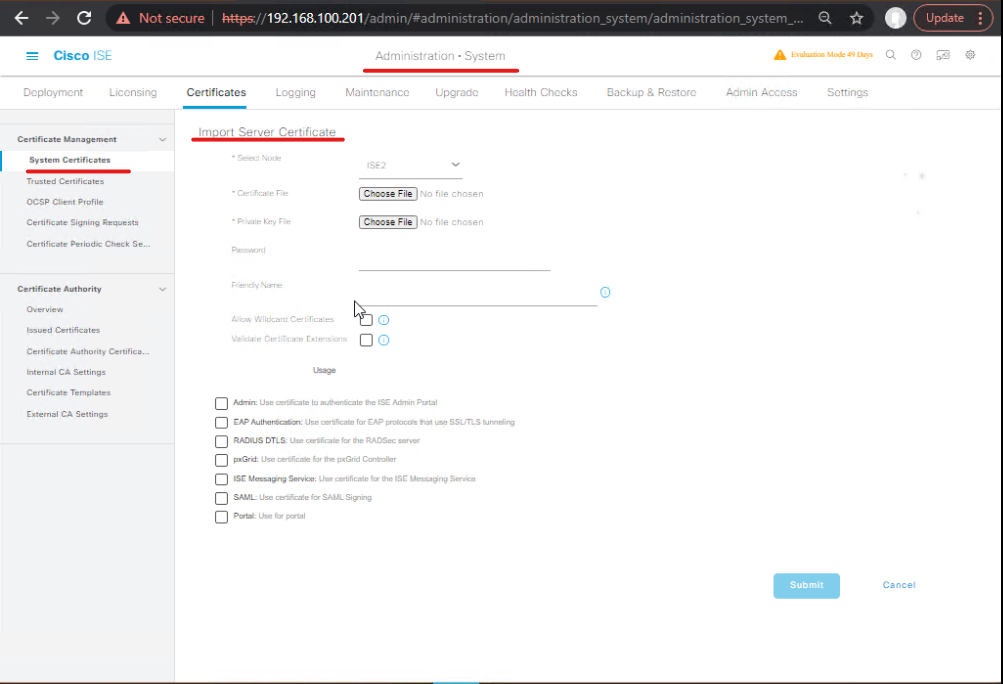Open Certificate Templates in sidebar
1003x684 pixels.
coord(68,393)
